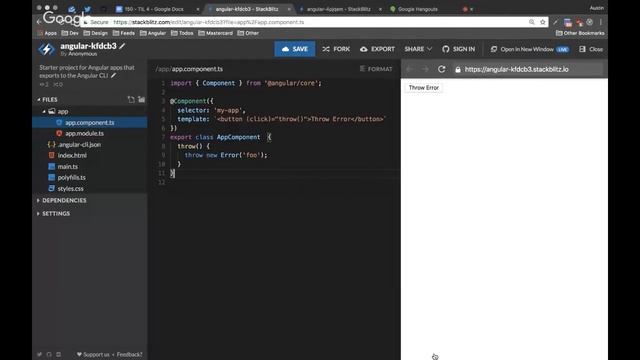Bookmark this page with star icon
The height and width of the screenshot is (360, 640).
coord(542,22)
